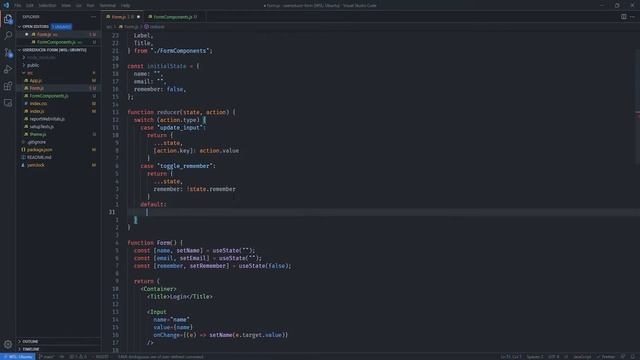
Task: Open the Terminal menu
Action: click(x=108, y=6)
